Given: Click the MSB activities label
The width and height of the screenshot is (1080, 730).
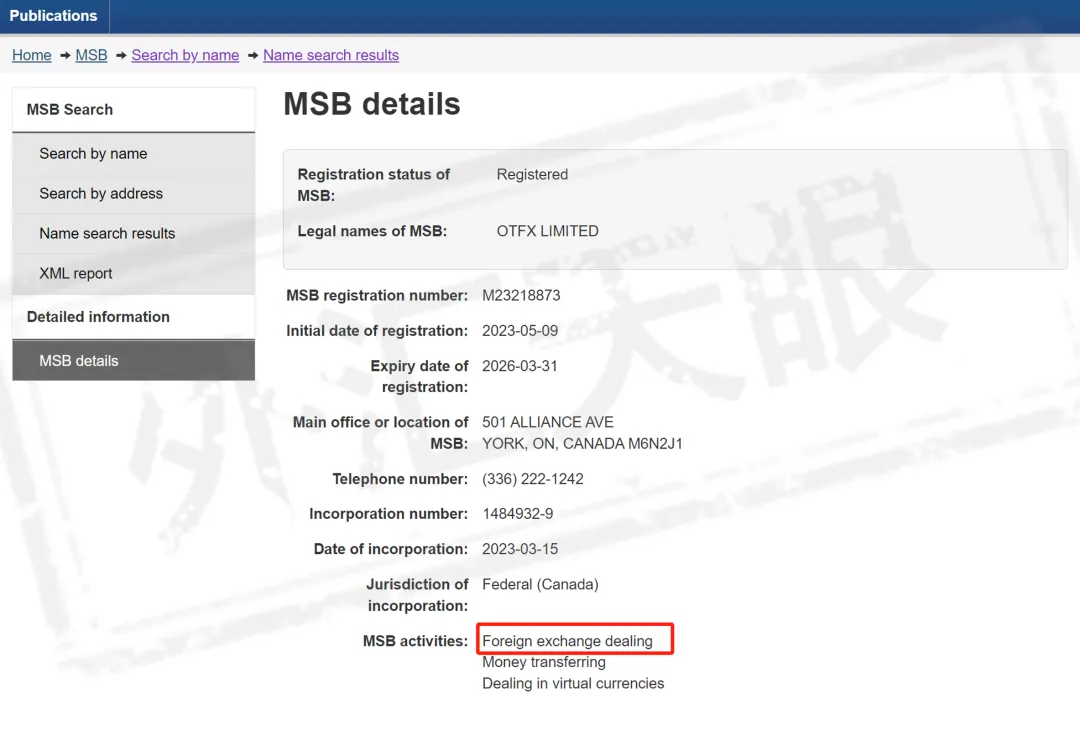Looking at the screenshot, I should pos(415,641).
